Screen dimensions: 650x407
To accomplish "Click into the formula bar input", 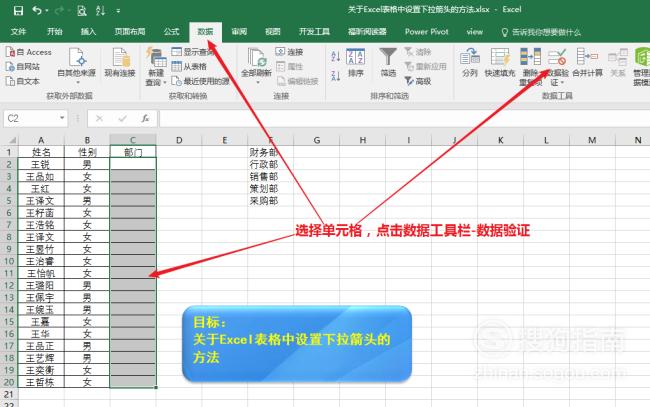I will point(404,119).
